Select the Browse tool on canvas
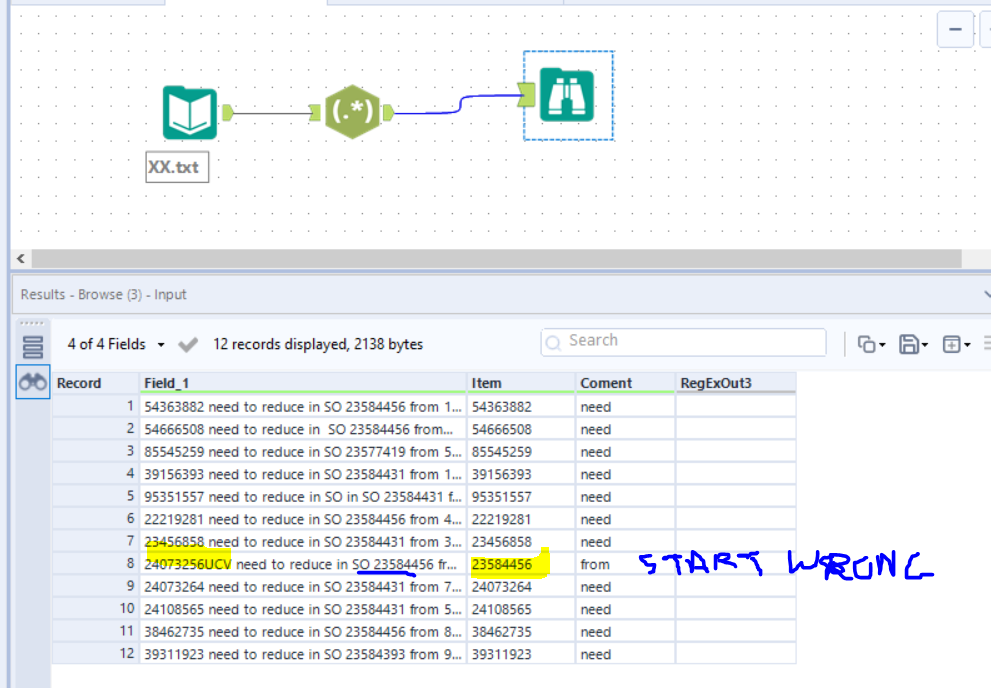The height and width of the screenshot is (688, 991). 567,95
